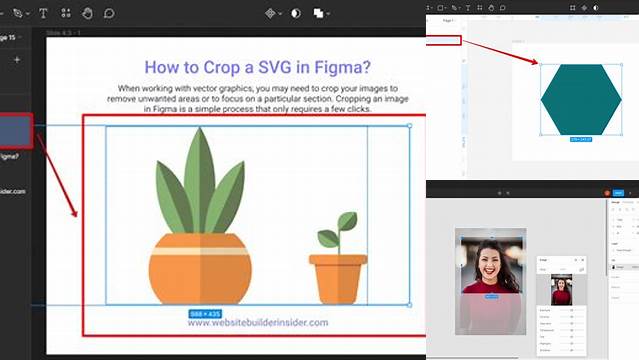Select the Pen tool in the plant slide toolbar
The image size is (639, 360).
(x=18, y=13)
